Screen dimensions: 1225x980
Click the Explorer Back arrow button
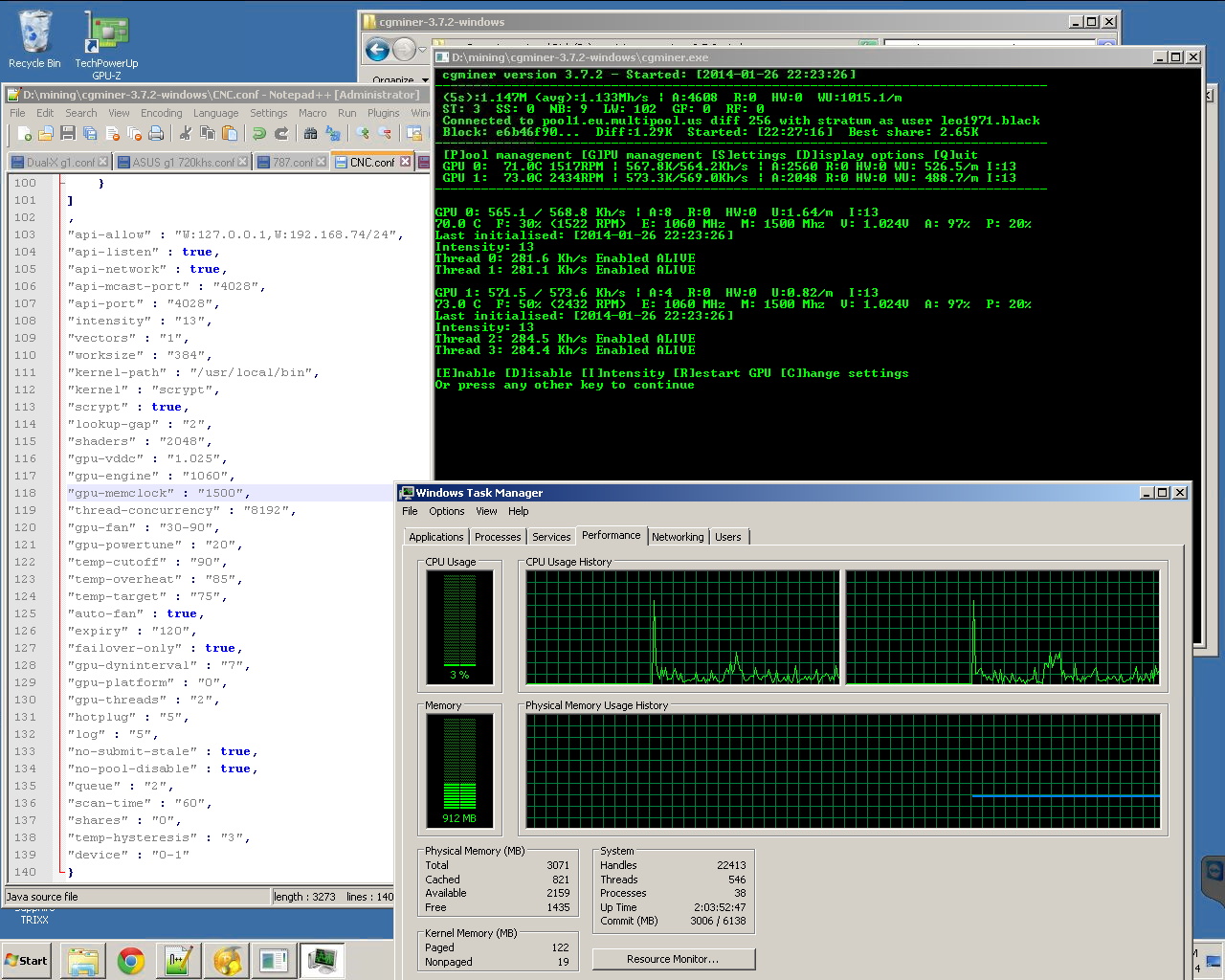click(x=378, y=50)
